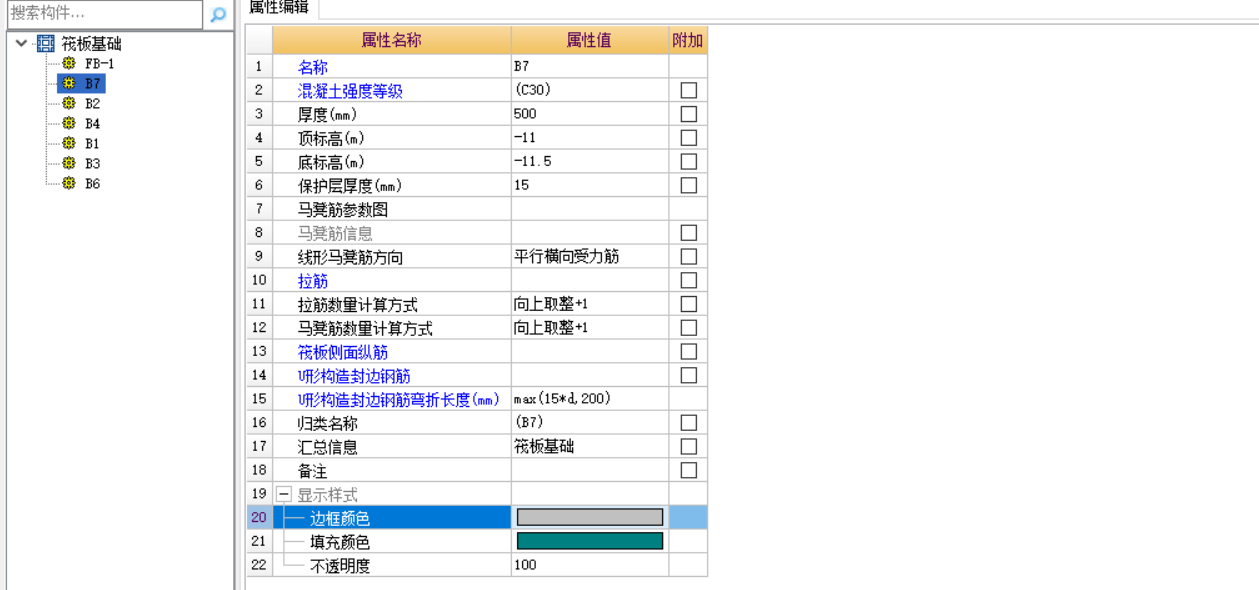The image size is (1259, 590).
Task: Click the 保护层厚度 value 15
Action: pyautogui.click(x=590, y=185)
